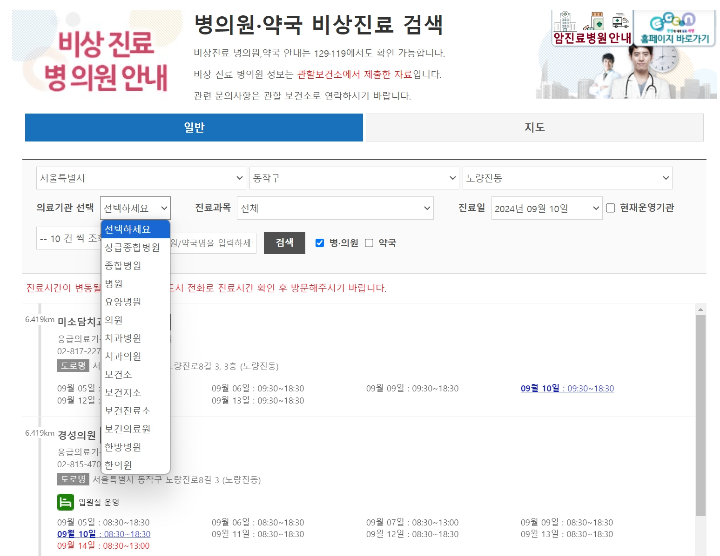The height and width of the screenshot is (556, 720).
Task: Click 09월 06일 : 09:30~18:30 text
Action: pyautogui.click(x=258, y=388)
